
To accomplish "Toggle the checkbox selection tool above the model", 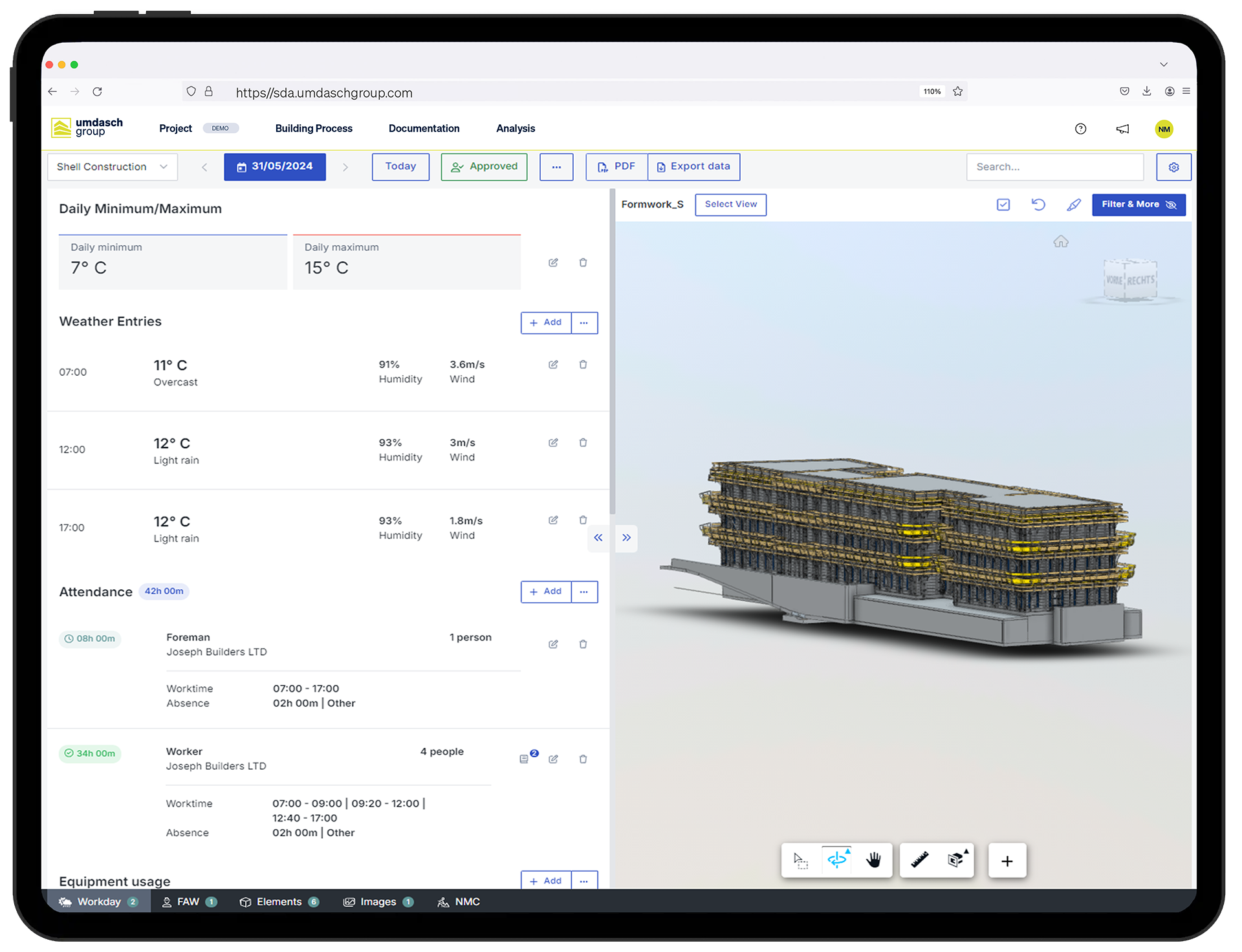I will 1003,204.
